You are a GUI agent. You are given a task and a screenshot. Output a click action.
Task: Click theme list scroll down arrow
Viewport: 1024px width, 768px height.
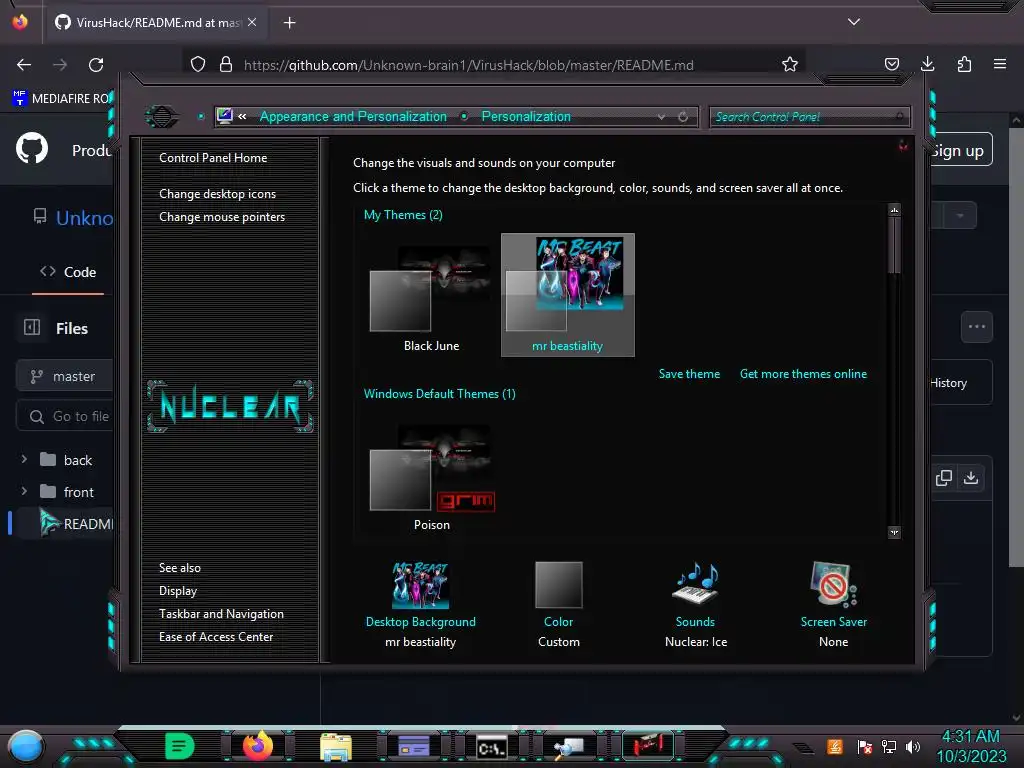pos(894,532)
